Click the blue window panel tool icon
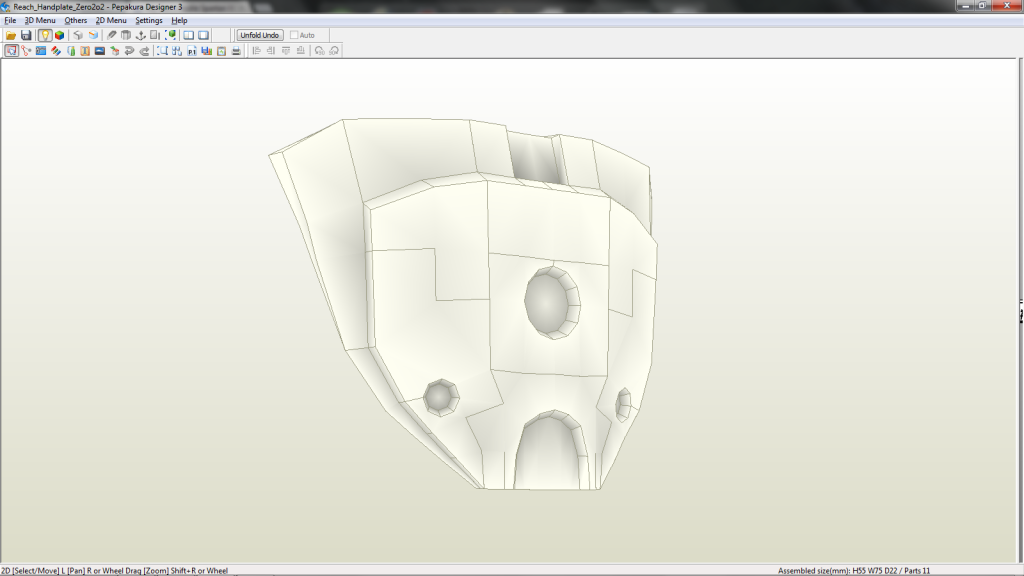The height and width of the screenshot is (576, 1024). (x=40, y=51)
